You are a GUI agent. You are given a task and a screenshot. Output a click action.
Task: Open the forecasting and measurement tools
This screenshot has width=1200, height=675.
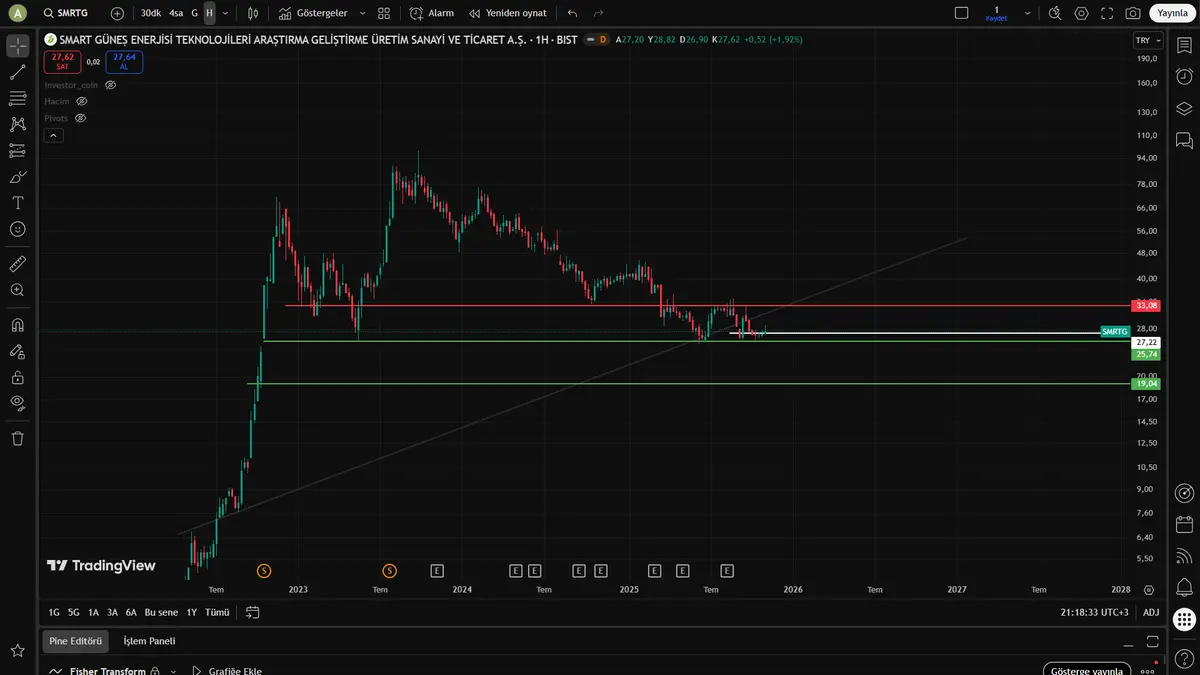click(18, 150)
